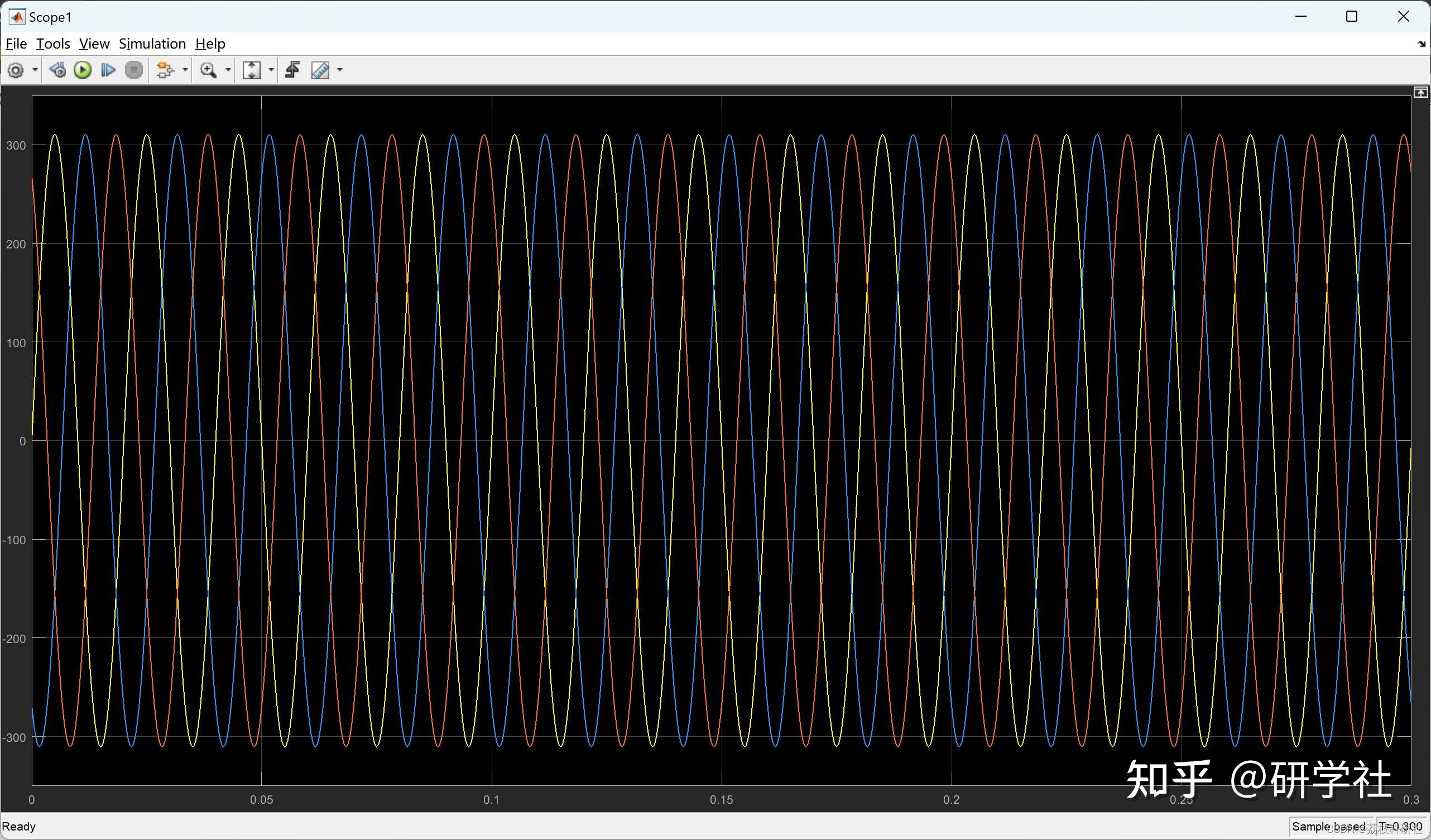The image size is (1431, 840).
Task: Toggle the panel collapse arrow above the plot
Action: tap(1421, 92)
